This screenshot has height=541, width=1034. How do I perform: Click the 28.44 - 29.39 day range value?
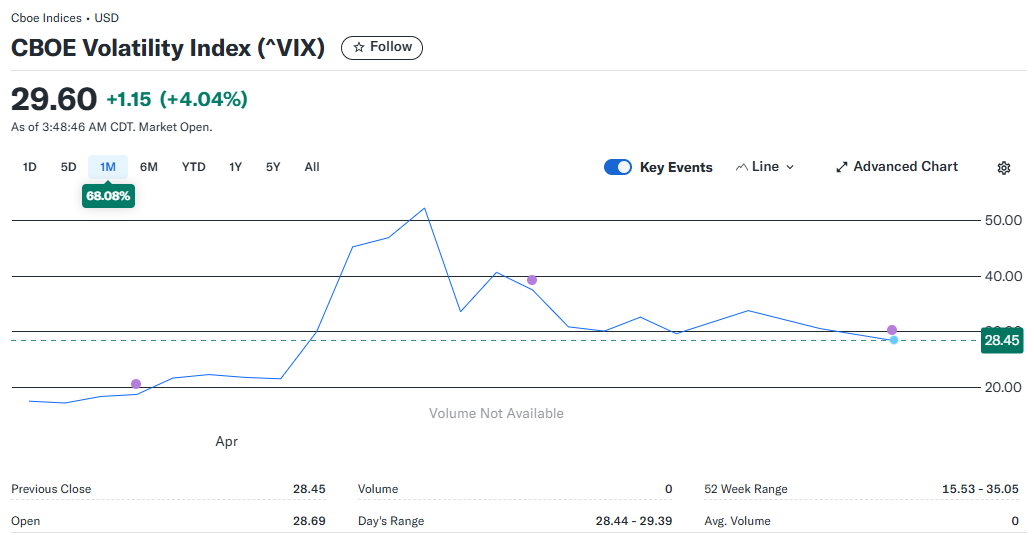click(x=634, y=521)
